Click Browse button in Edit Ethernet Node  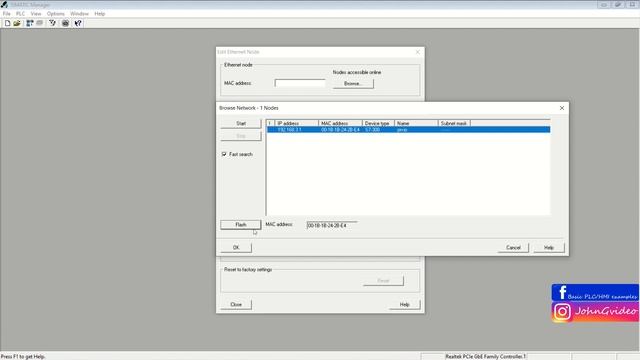pos(353,84)
